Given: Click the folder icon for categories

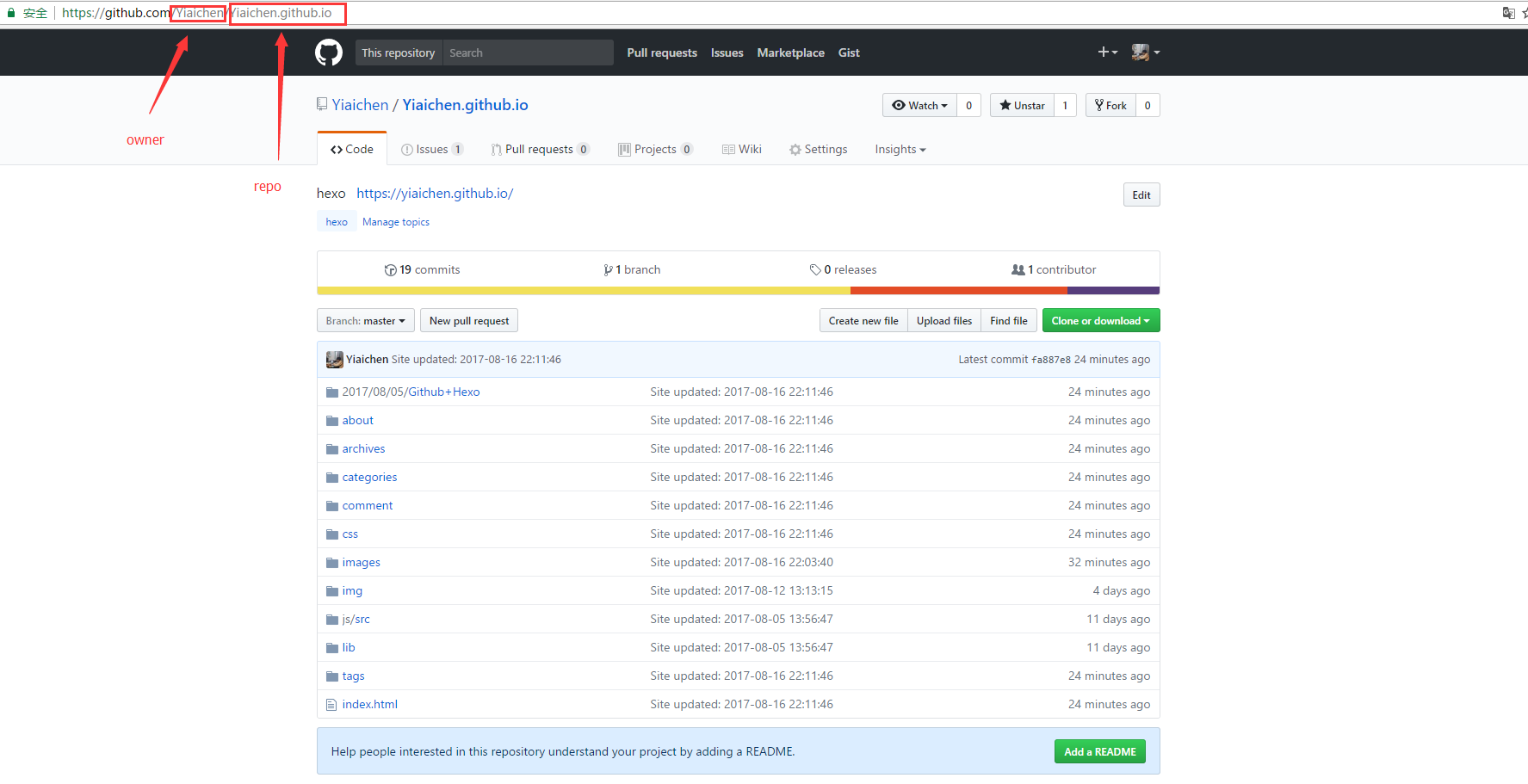Looking at the screenshot, I should coord(332,478).
